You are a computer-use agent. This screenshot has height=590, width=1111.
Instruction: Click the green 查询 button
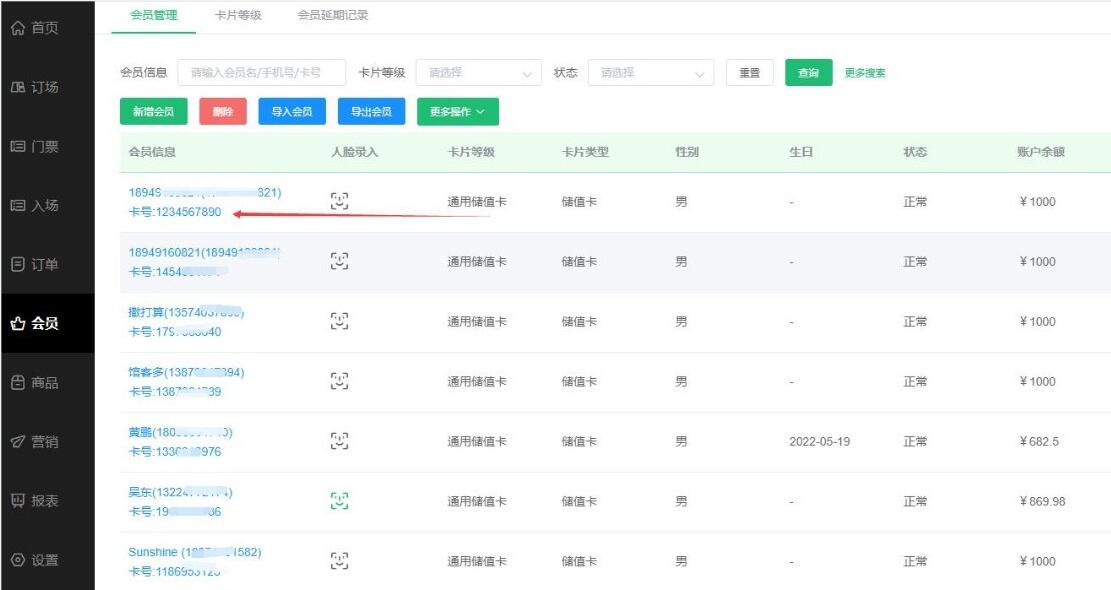(808, 73)
